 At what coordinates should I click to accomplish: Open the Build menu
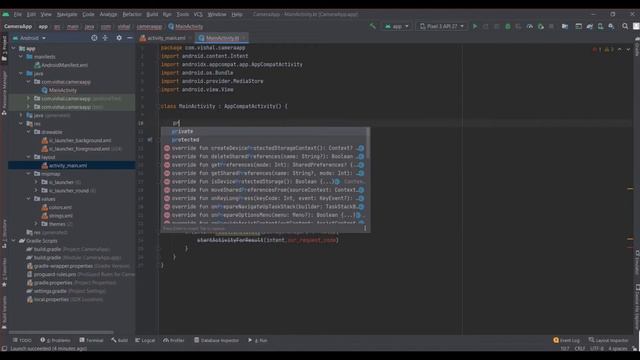[152, 14]
